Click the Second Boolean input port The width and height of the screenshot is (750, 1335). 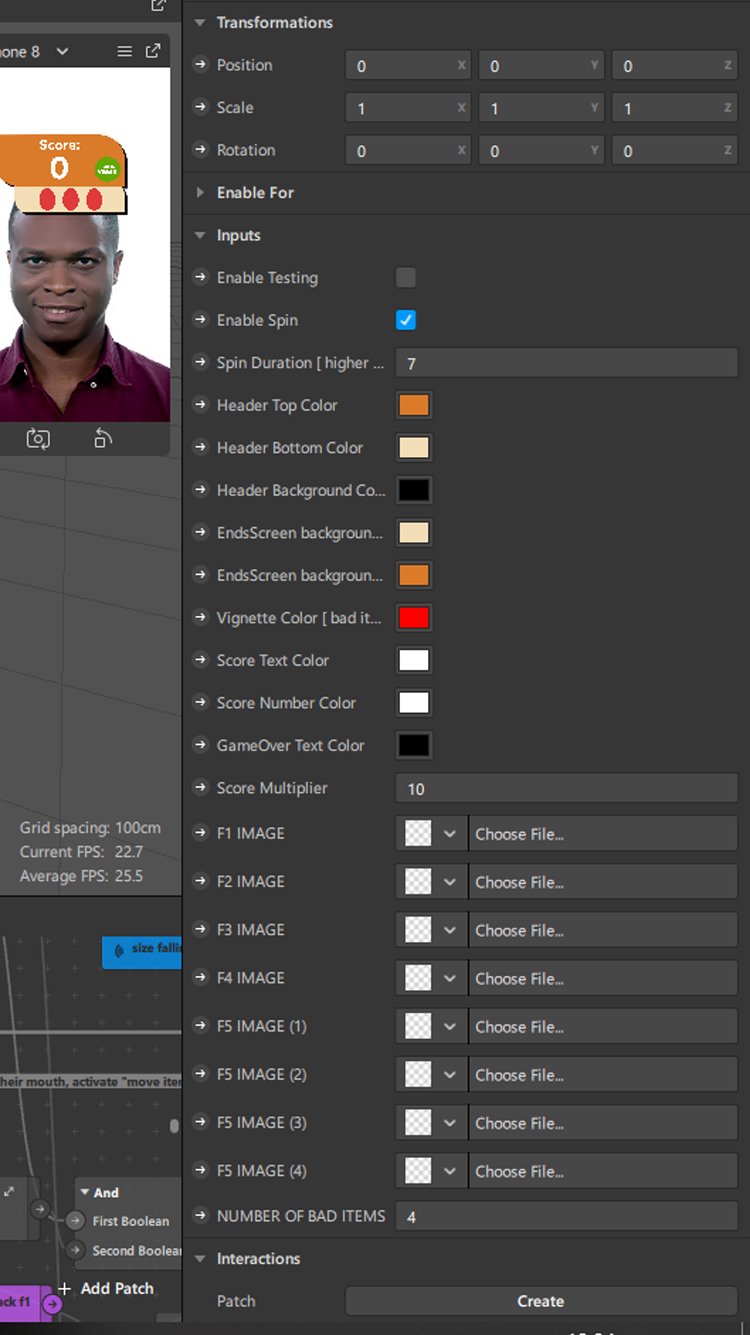(75, 1250)
